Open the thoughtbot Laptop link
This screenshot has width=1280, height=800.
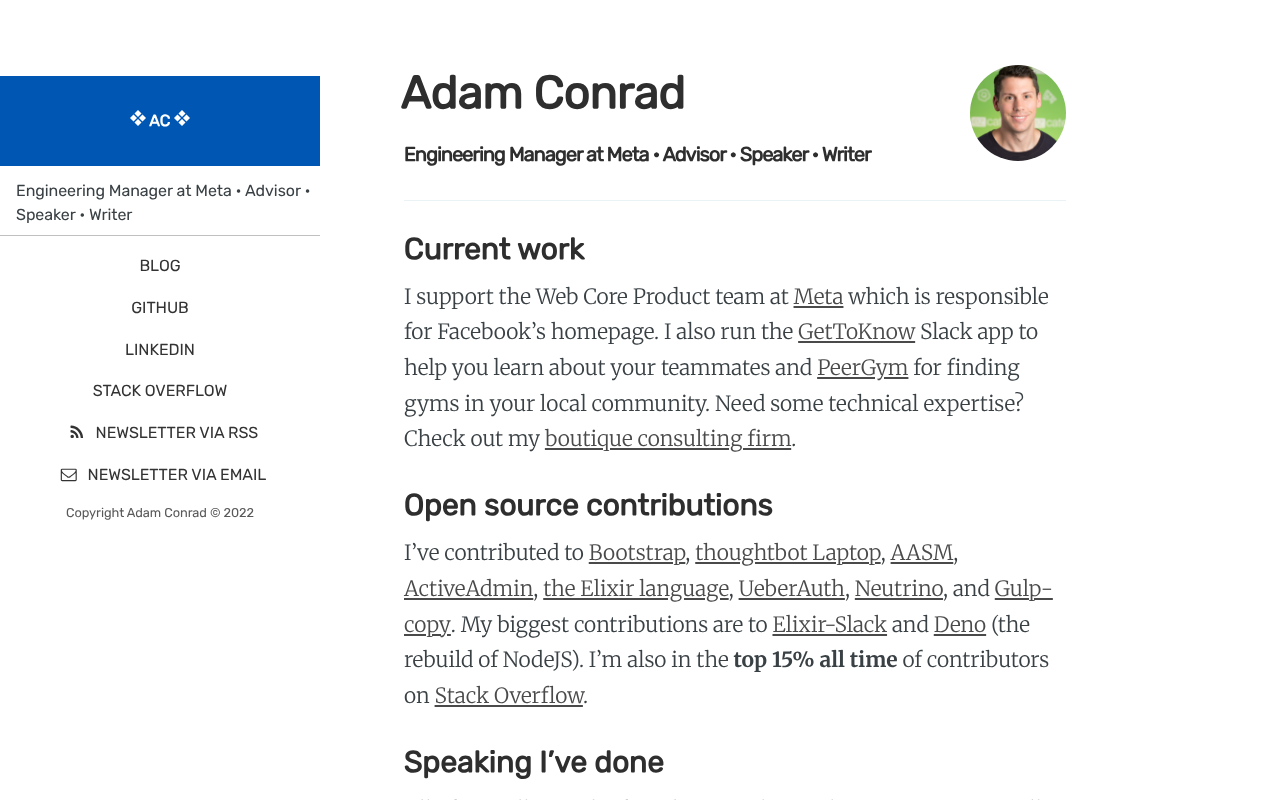coord(787,553)
